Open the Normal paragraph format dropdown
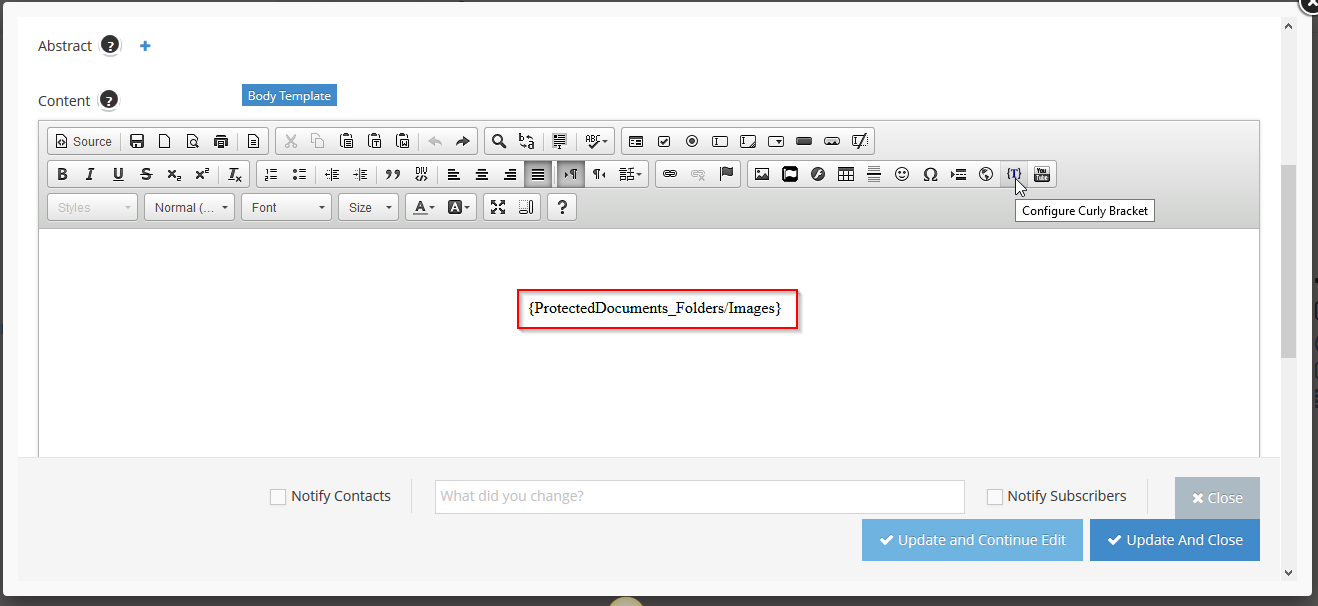The height and width of the screenshot is (606, 1318). (x=190, y=207)
